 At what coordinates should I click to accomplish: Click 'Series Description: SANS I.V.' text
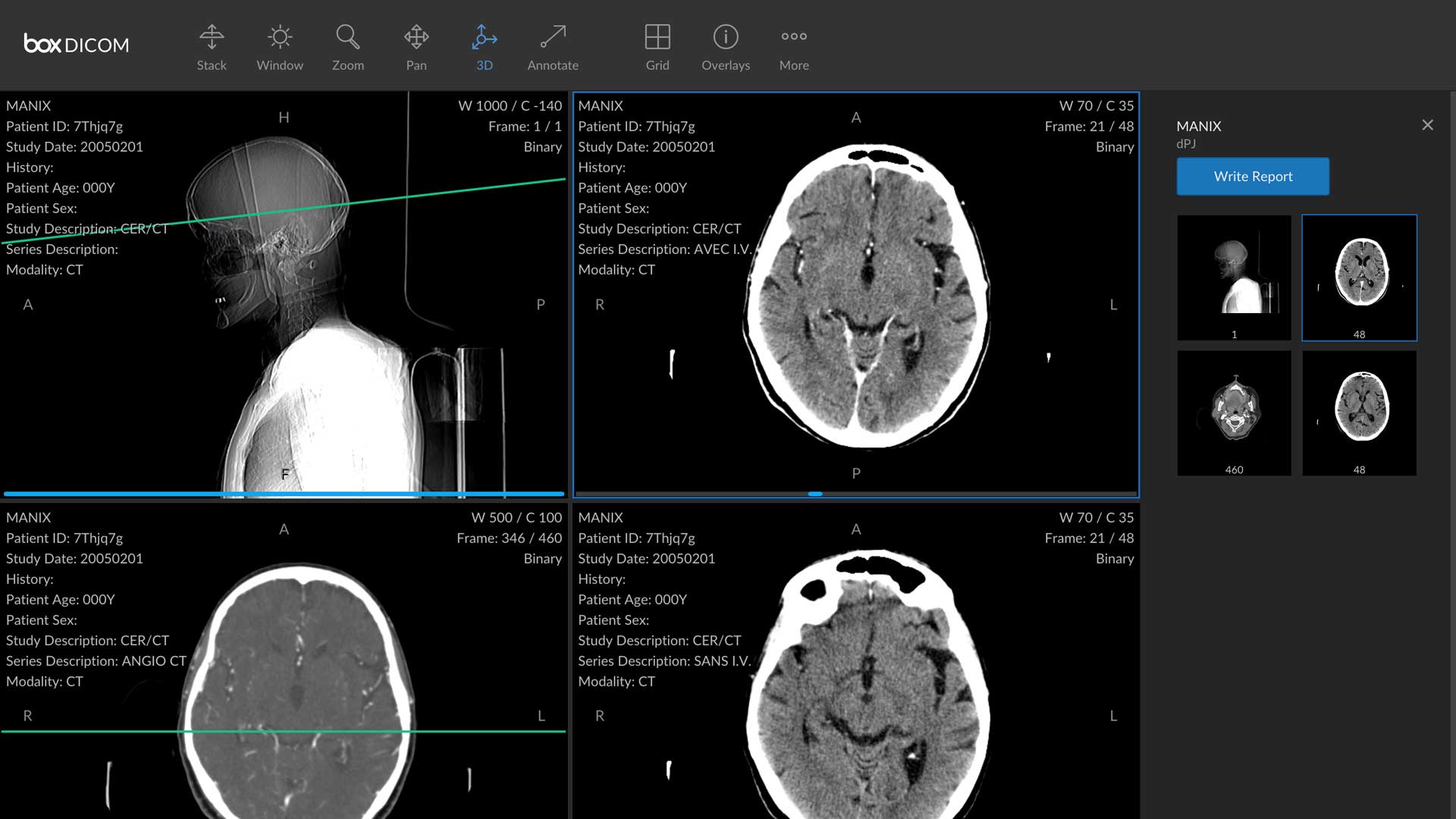click(x=664, y=661)
